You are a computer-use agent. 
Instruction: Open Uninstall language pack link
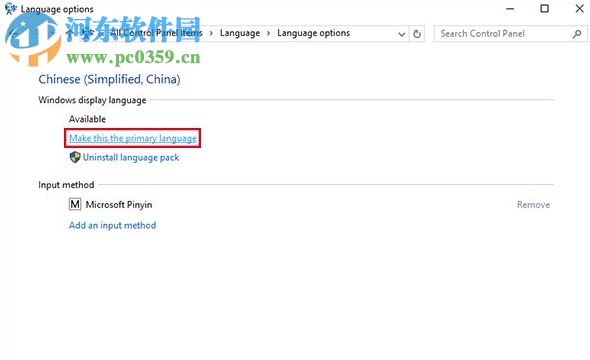(x=131, y=158)
